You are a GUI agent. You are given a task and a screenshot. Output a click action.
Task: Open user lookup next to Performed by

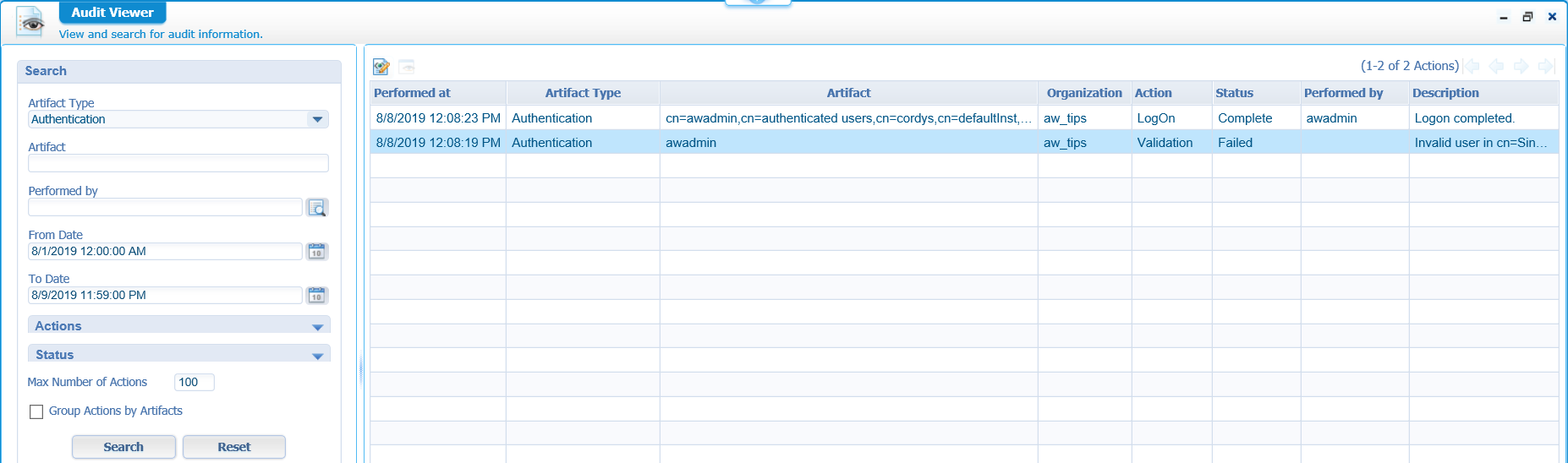tap(317, 208)
